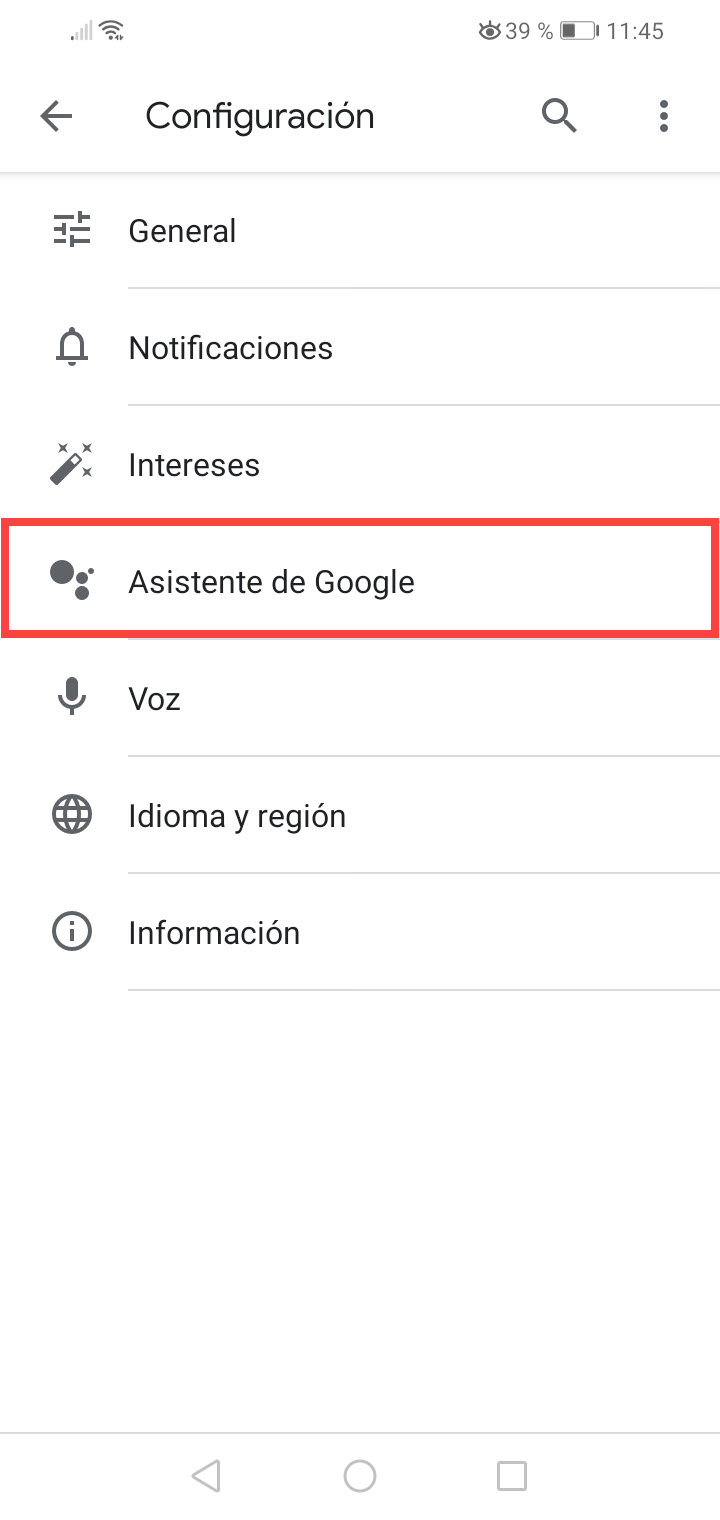Click the Intereses magic wand icon

(x=71, y=464)
